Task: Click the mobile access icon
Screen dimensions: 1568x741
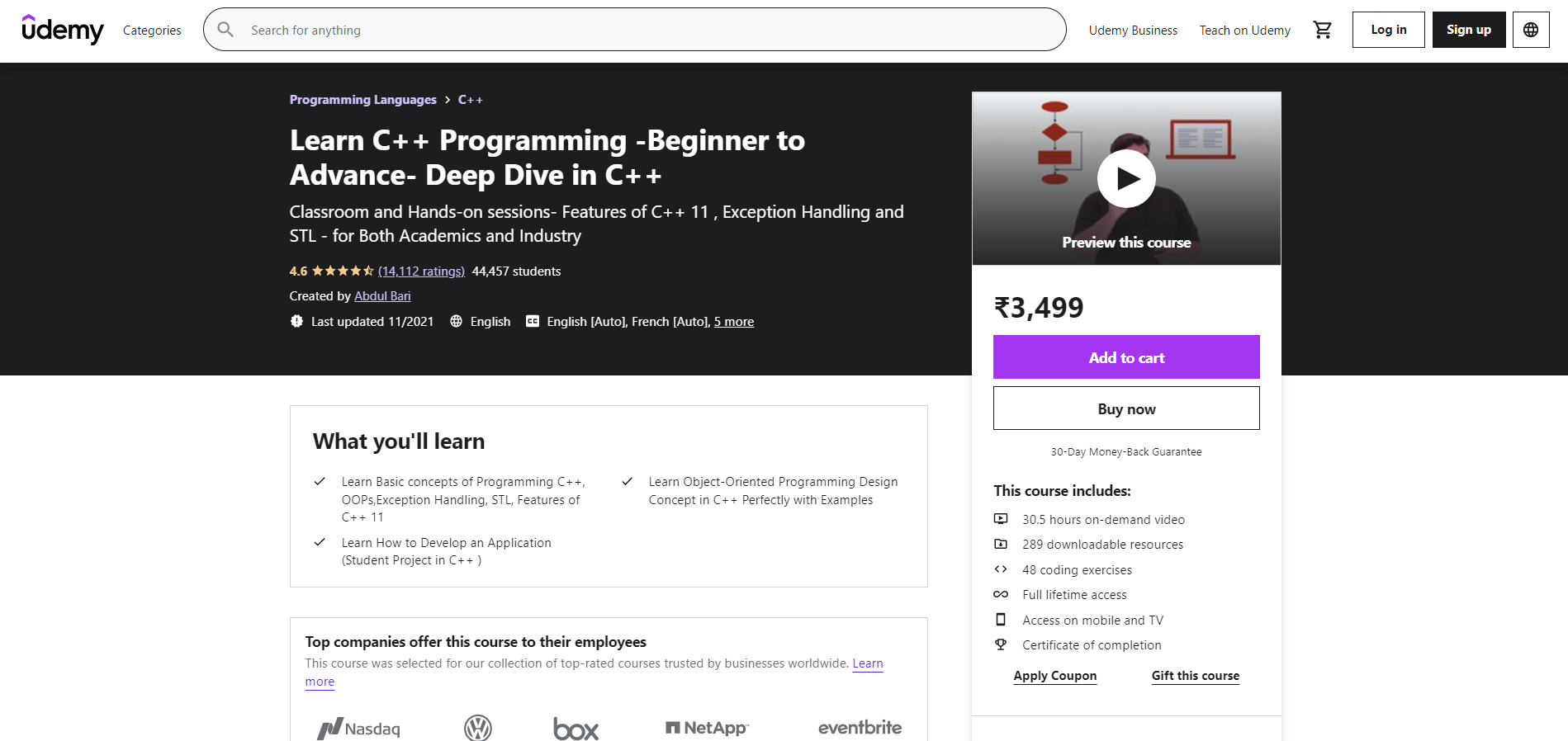Action: [1001, 620]
